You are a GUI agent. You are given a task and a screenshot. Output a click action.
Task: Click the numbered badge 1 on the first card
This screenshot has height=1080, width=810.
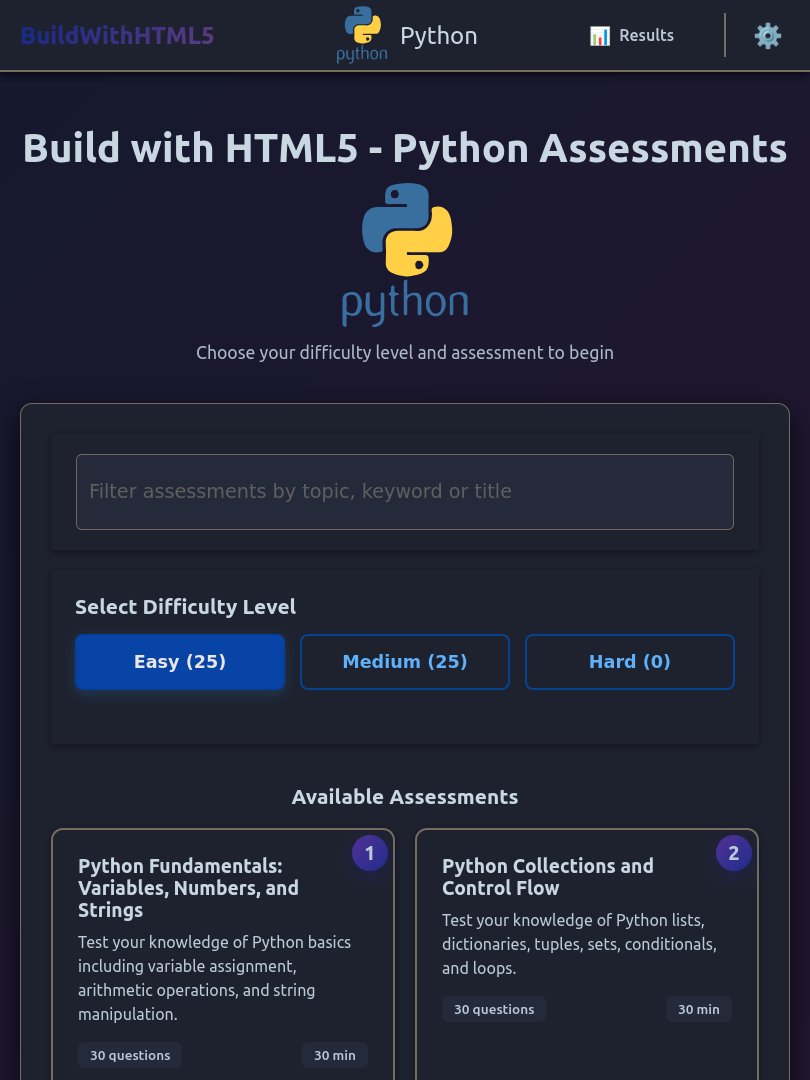[x=369, y=853]
